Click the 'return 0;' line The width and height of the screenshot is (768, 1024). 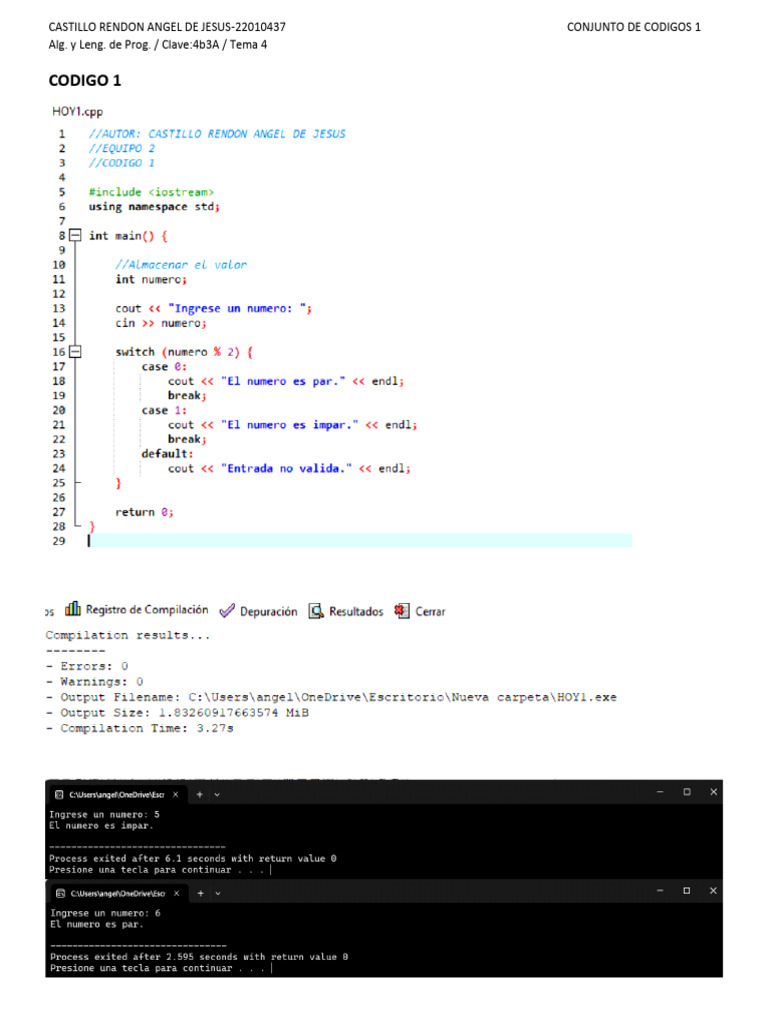(144, 512)
